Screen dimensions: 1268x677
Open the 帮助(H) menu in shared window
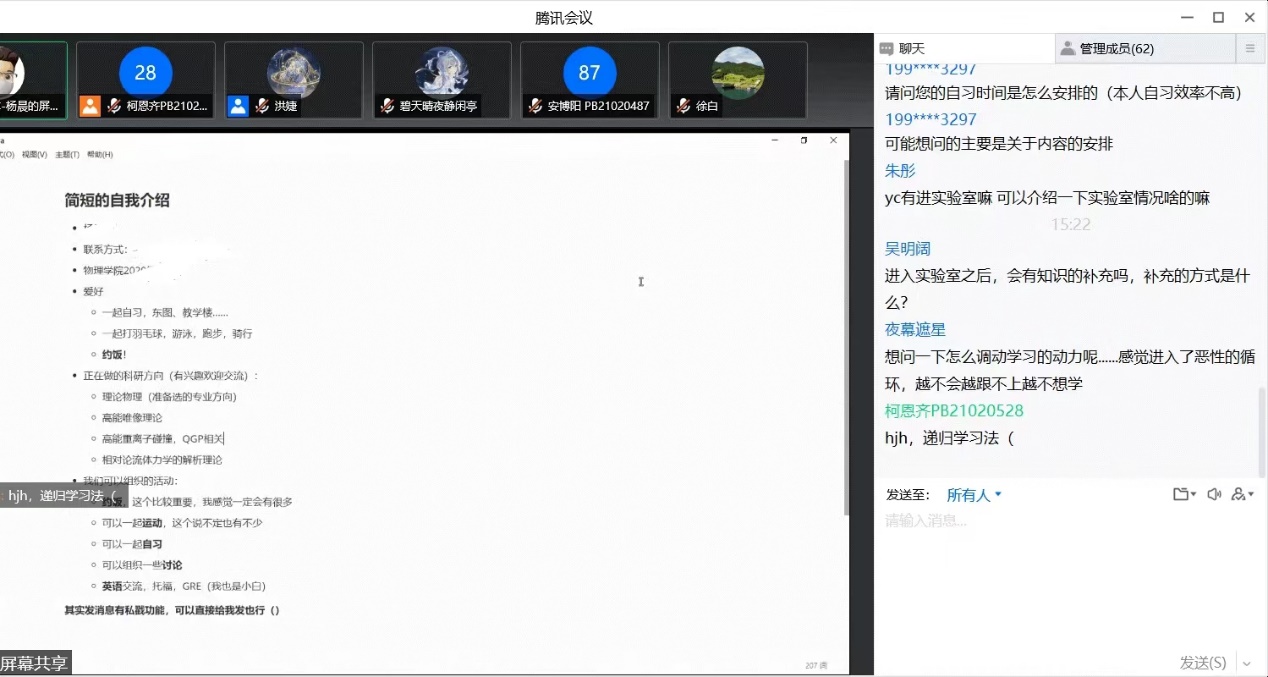click(100, 155)
